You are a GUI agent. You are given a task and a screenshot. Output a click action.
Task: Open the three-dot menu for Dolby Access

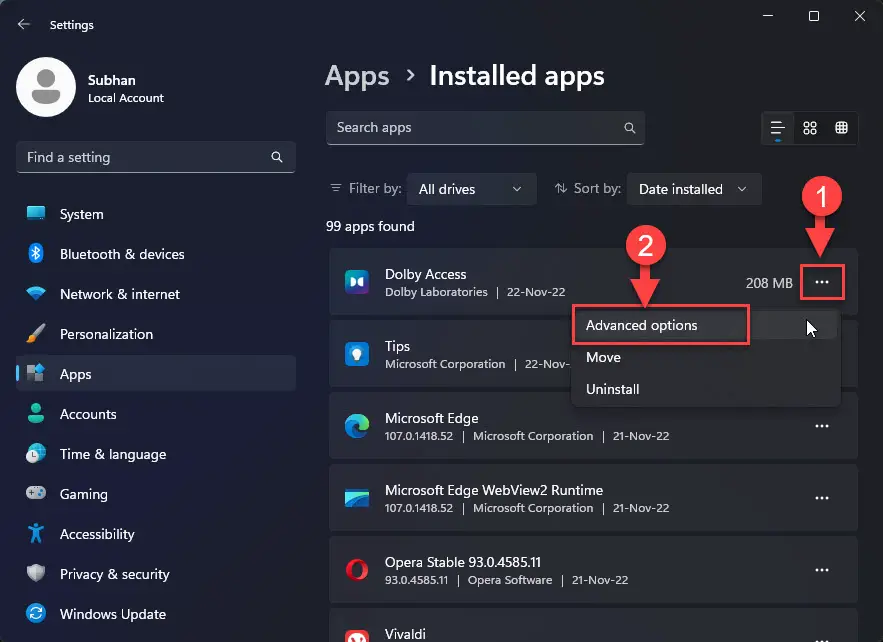coord(822,282)
